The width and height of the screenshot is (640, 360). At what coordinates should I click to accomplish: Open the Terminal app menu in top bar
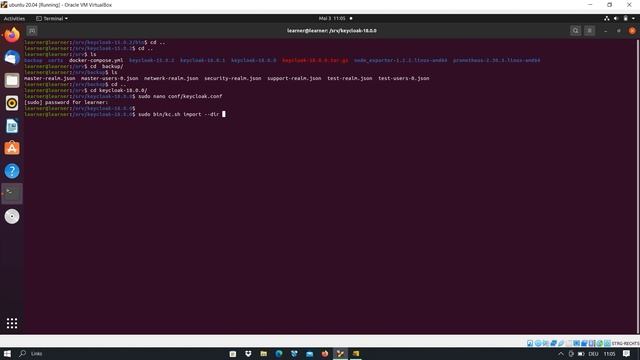52,18
